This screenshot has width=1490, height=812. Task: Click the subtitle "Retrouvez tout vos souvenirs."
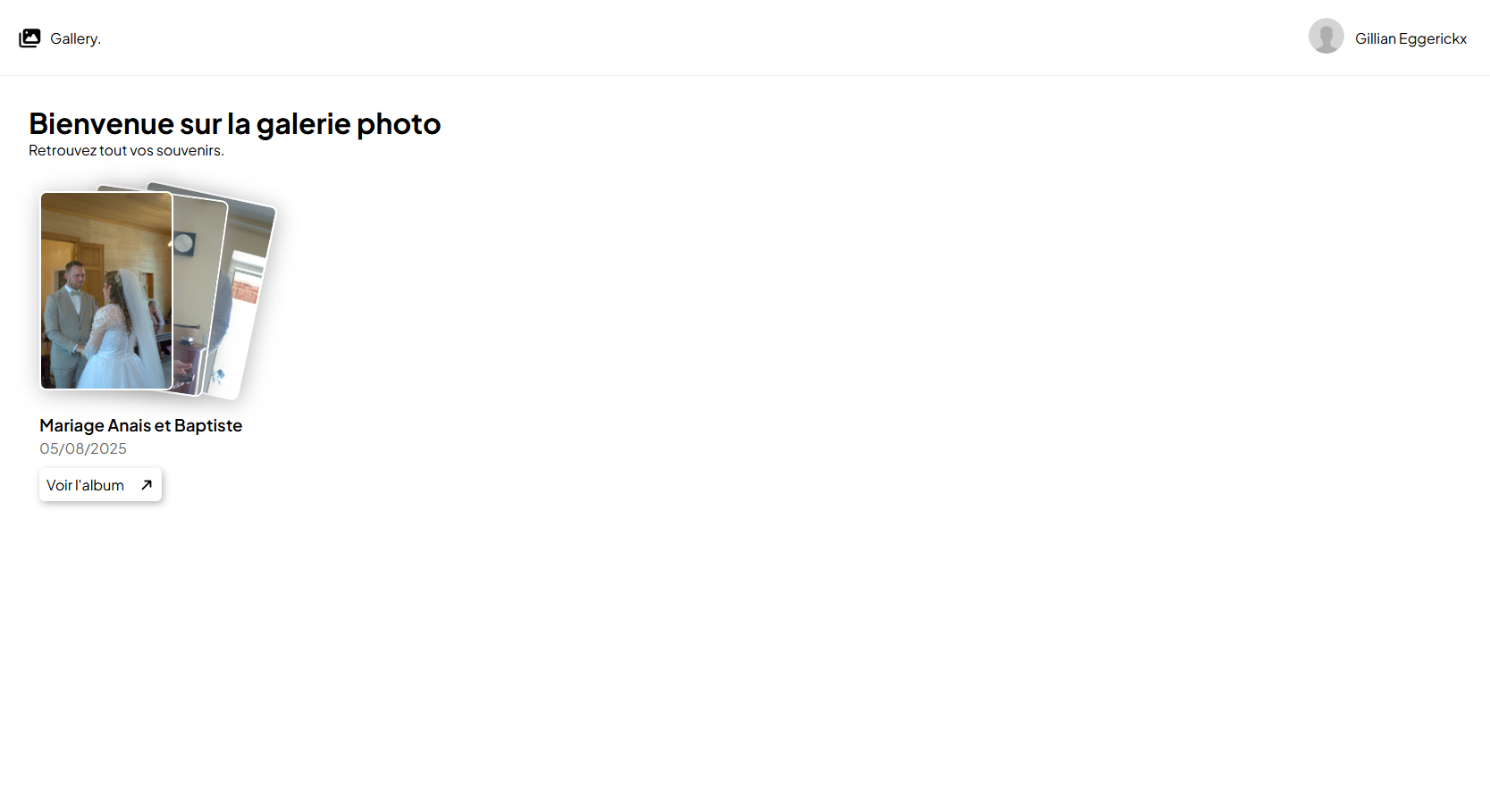[126, 150]
